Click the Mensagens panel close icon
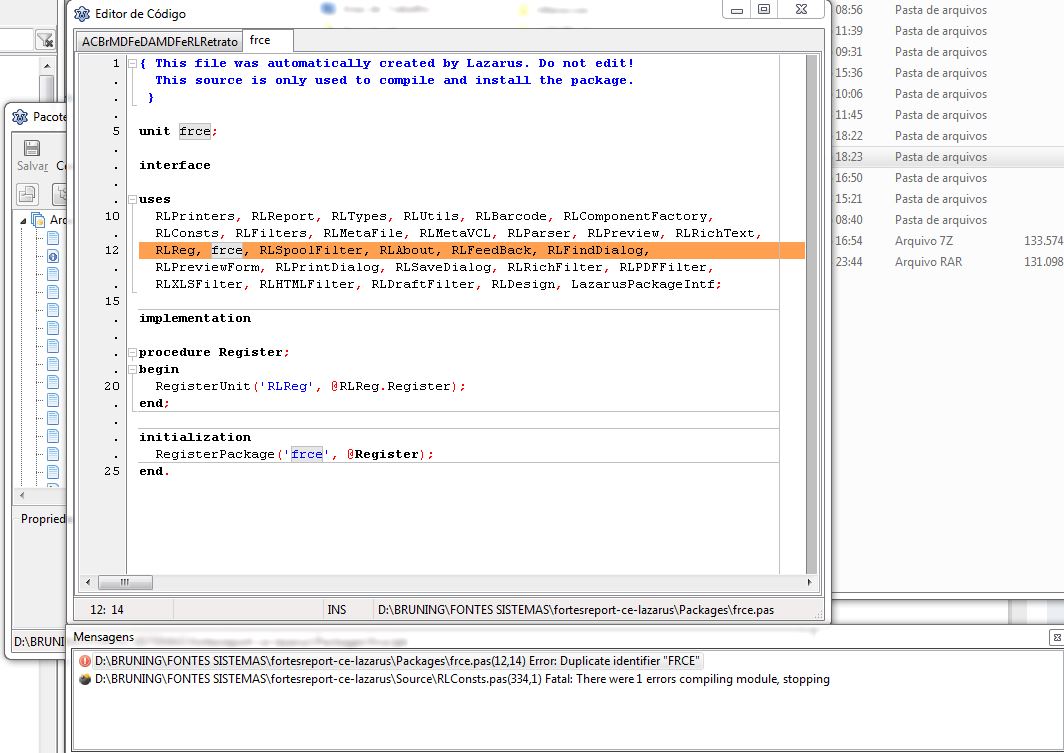This screenshot has height=753, width=1064. tap(1057, 637)
